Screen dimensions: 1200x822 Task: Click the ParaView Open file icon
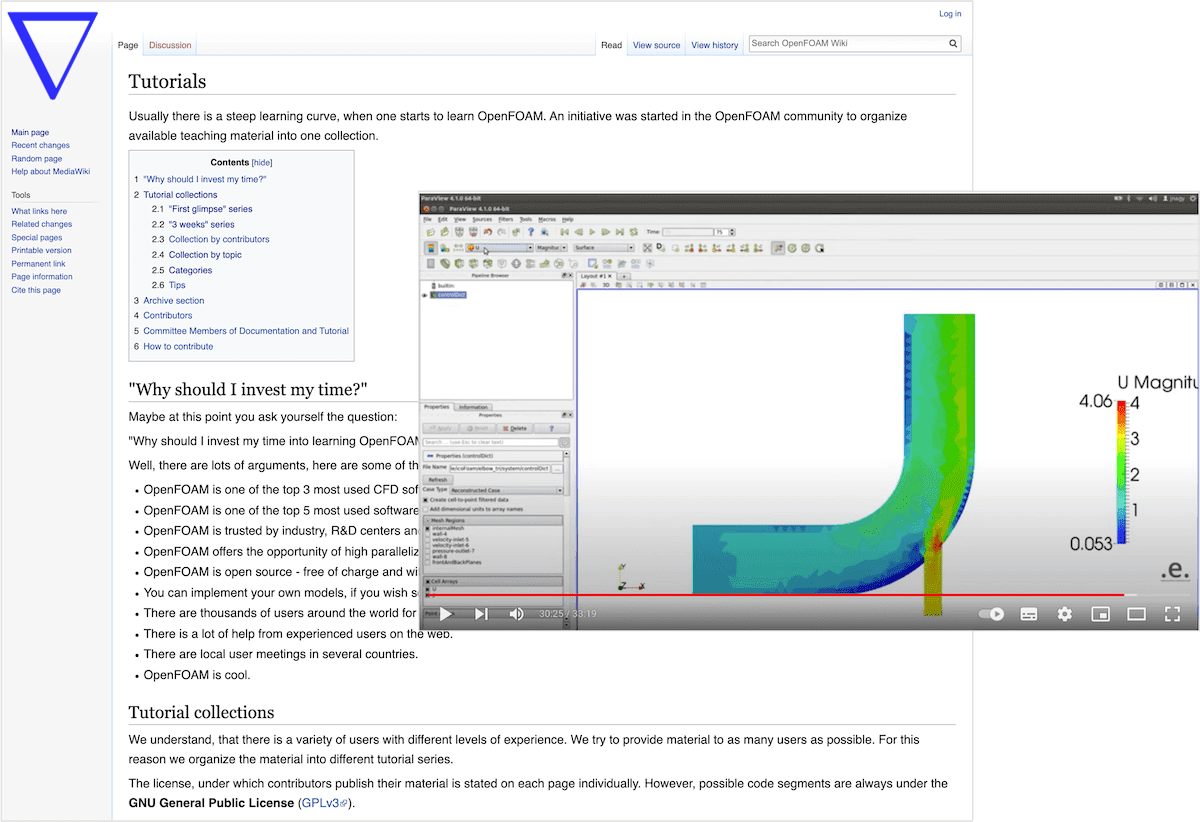pos(431,232)
